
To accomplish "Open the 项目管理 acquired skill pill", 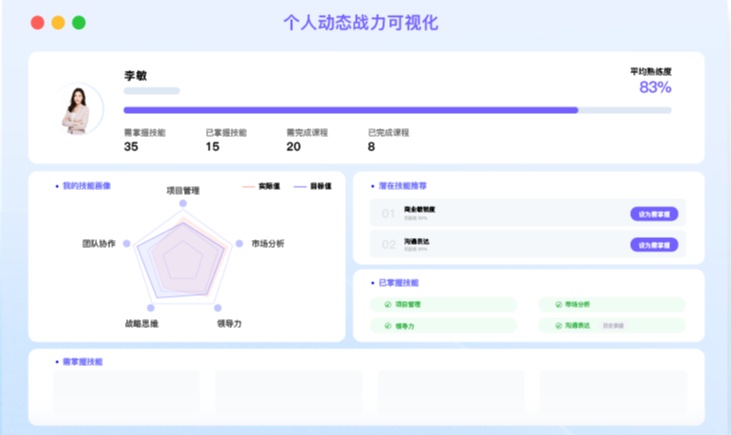I will 443,304.
